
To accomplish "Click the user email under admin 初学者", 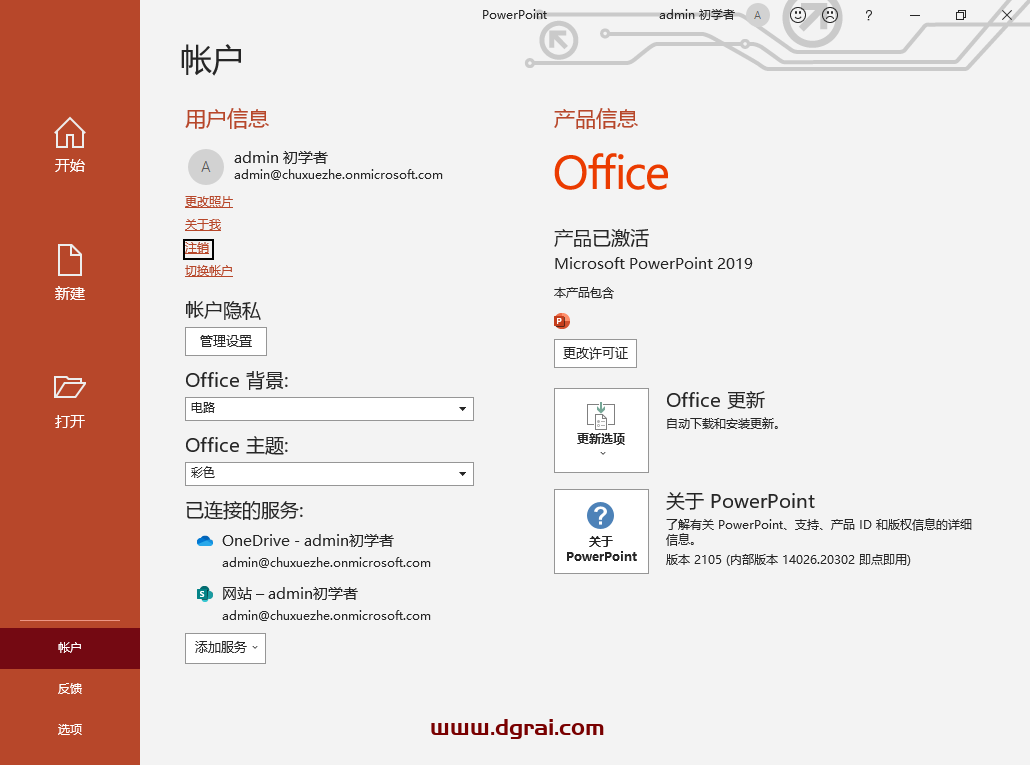I will [x=338, y=175].
